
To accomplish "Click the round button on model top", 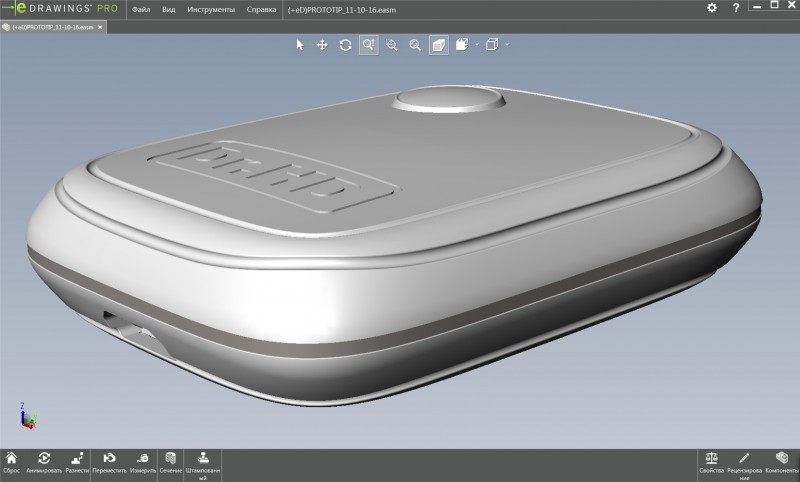I will pyautogui.click(x=449, y=99).
